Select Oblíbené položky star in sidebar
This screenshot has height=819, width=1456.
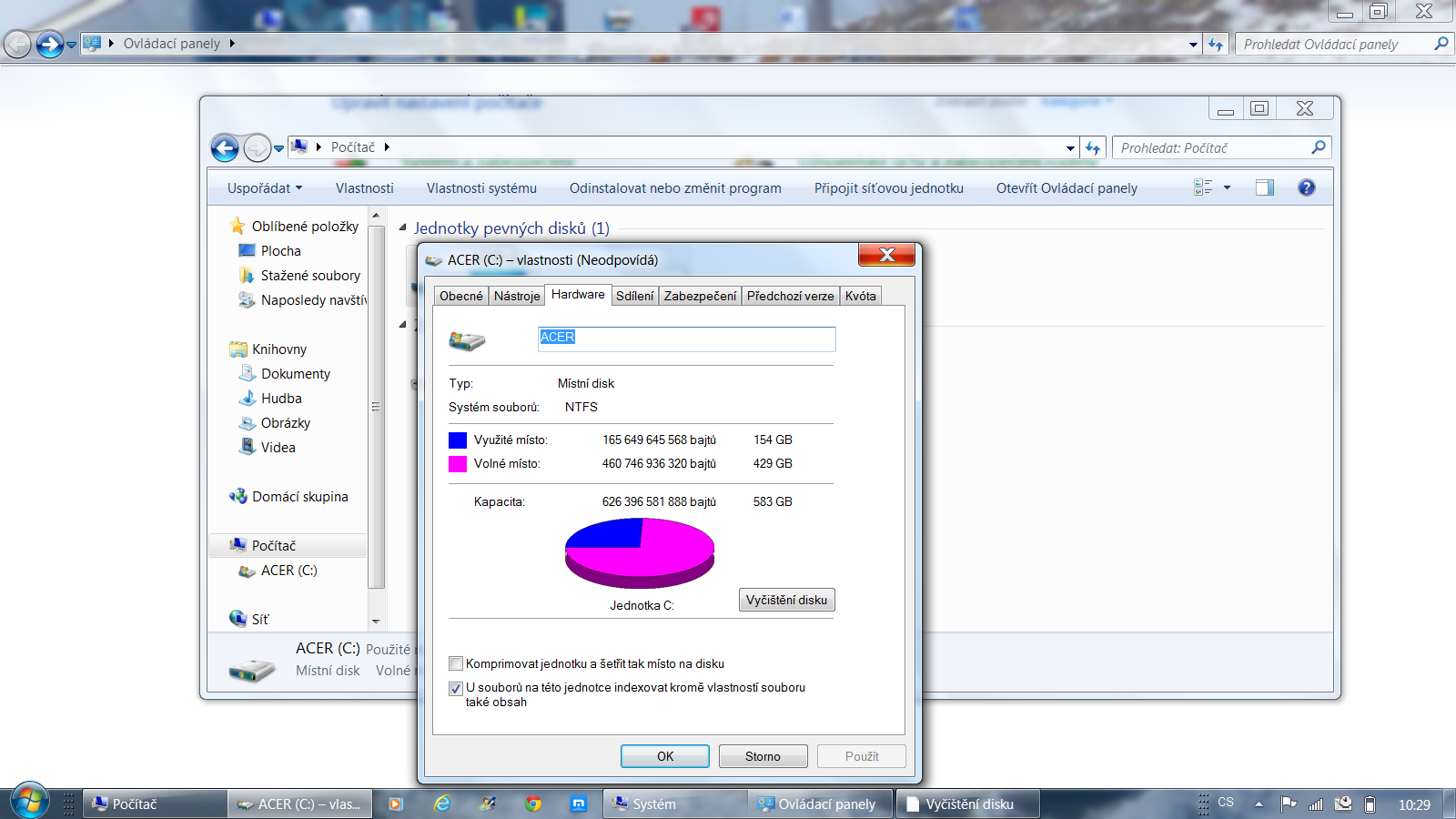click(x=238, y=226)
